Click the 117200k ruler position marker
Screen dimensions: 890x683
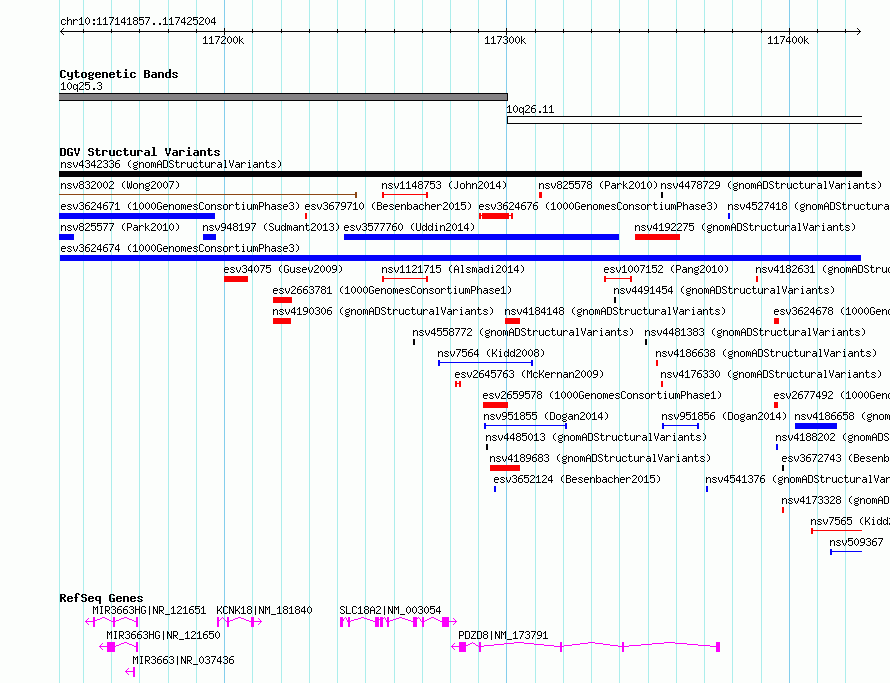(223, 40)
